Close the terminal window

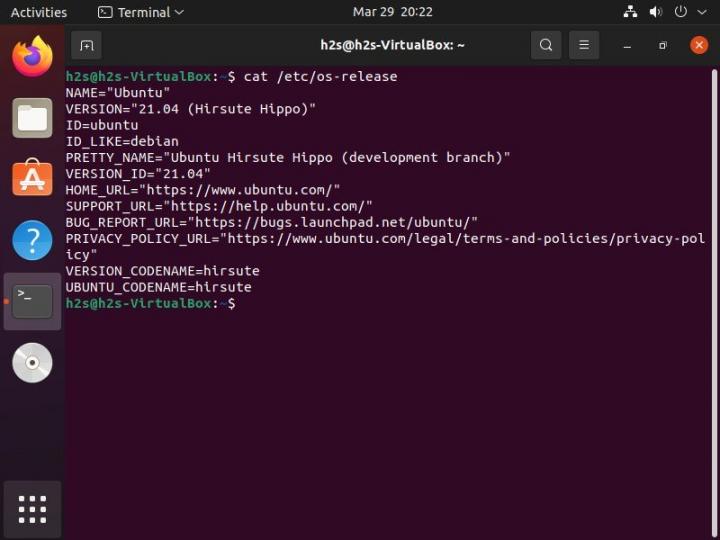point(699,45)
